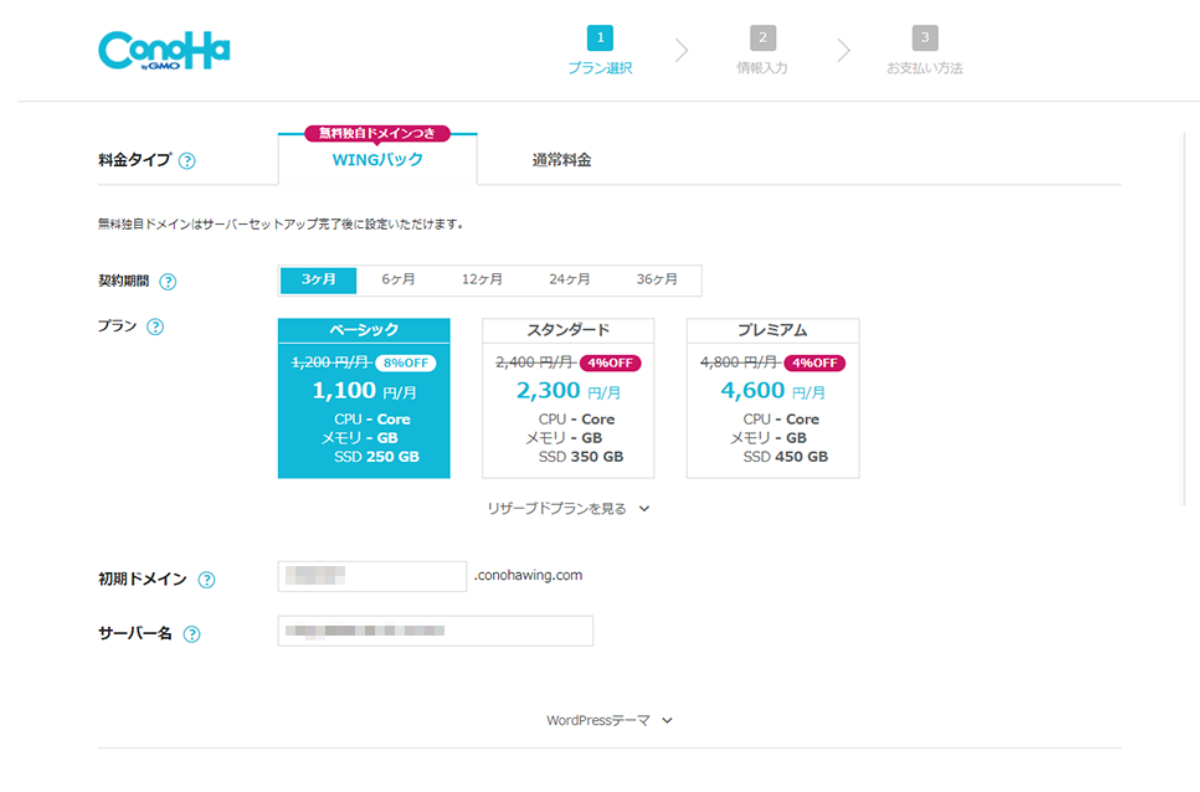This screenshot has height=792, width=1200.
Task: Expand the WordPressテーマ section
Action: coord(609,720)
